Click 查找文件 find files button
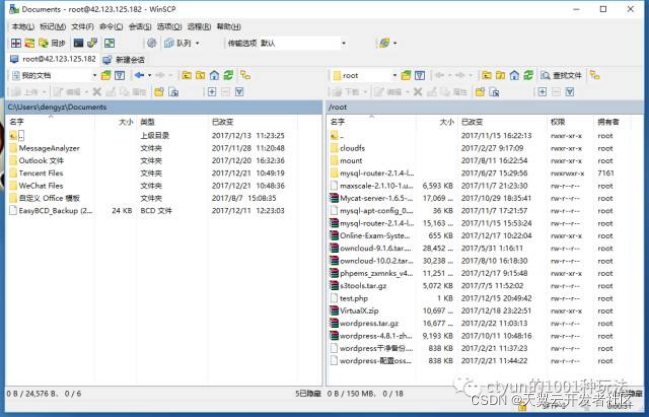The image size is (649, 417). tap(565, 75)
